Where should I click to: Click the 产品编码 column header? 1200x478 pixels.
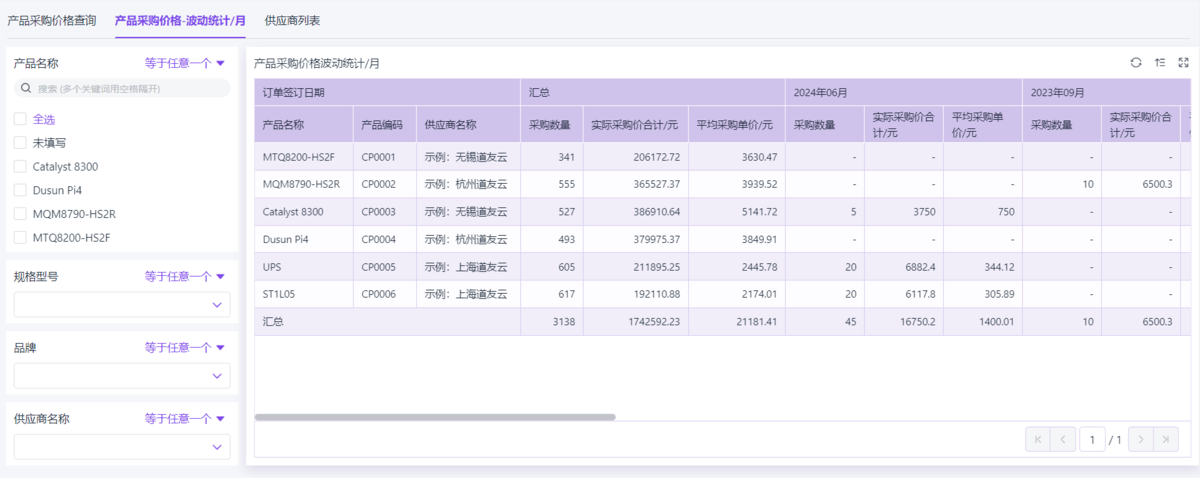pyautogui.click(x=385, y=125)
